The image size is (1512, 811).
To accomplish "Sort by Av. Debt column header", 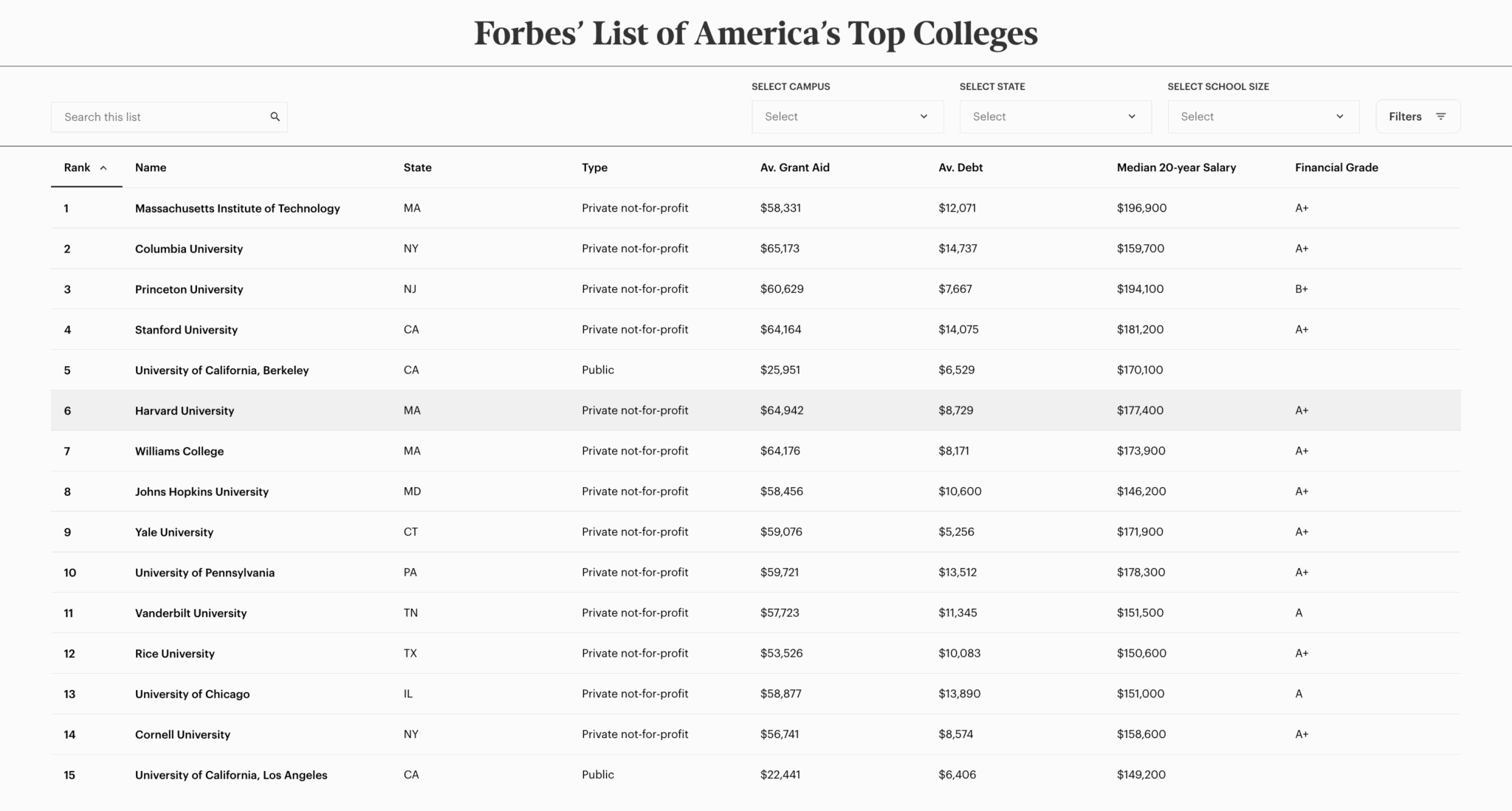I will click(960, 168).
